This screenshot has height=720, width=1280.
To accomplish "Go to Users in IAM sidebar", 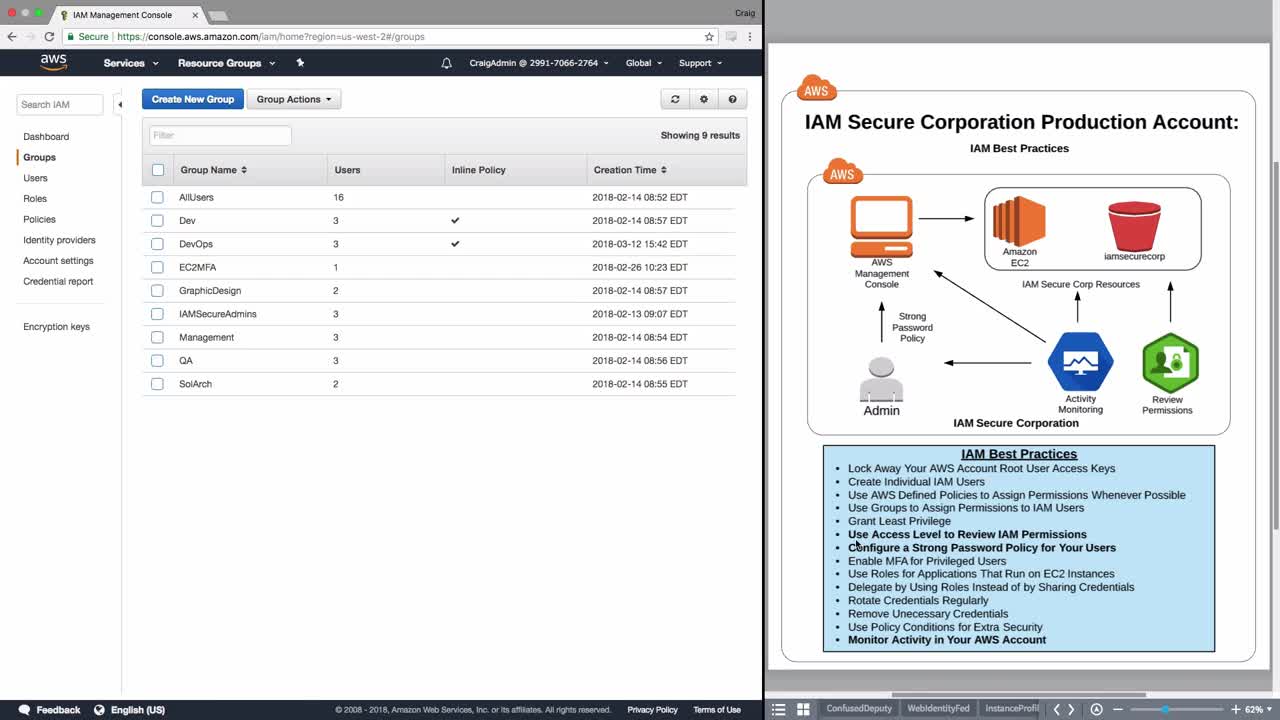I will pyautogui.click(x=35, y=178).
